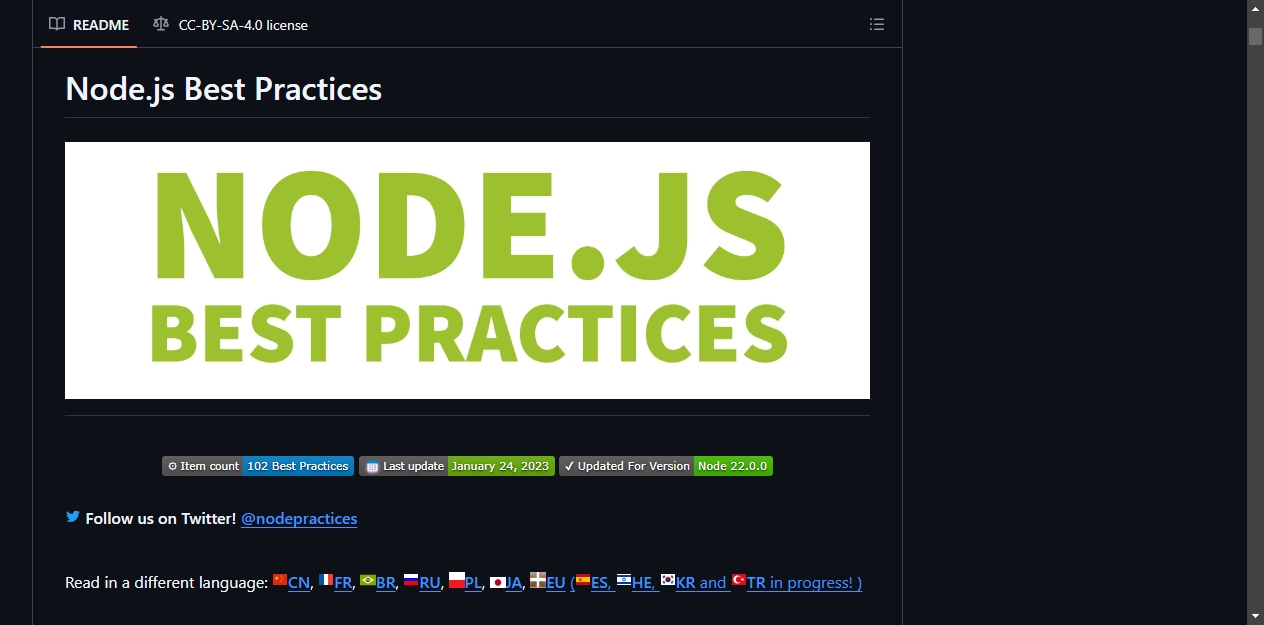
Task: Click the Israel flag icon
Action: (624, 580)
